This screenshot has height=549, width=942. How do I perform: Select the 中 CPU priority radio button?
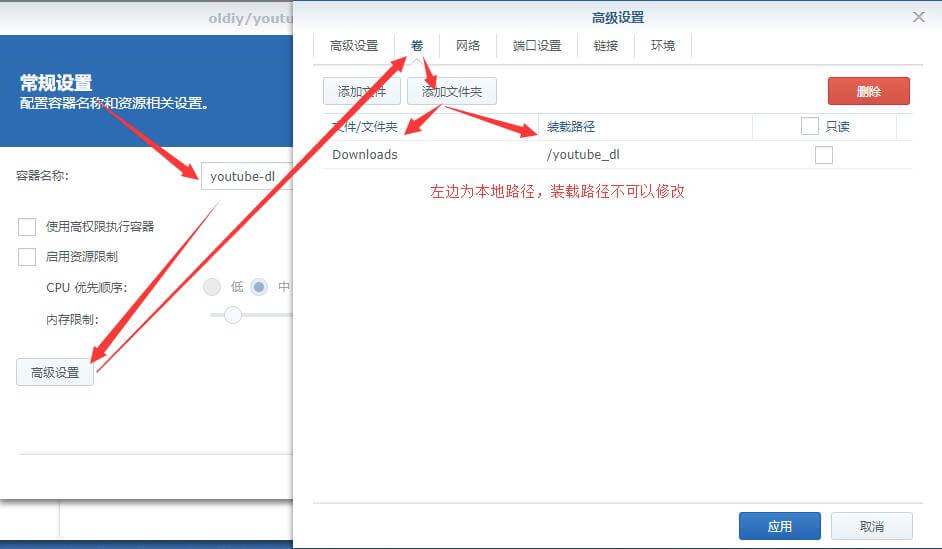pos(260,287)
